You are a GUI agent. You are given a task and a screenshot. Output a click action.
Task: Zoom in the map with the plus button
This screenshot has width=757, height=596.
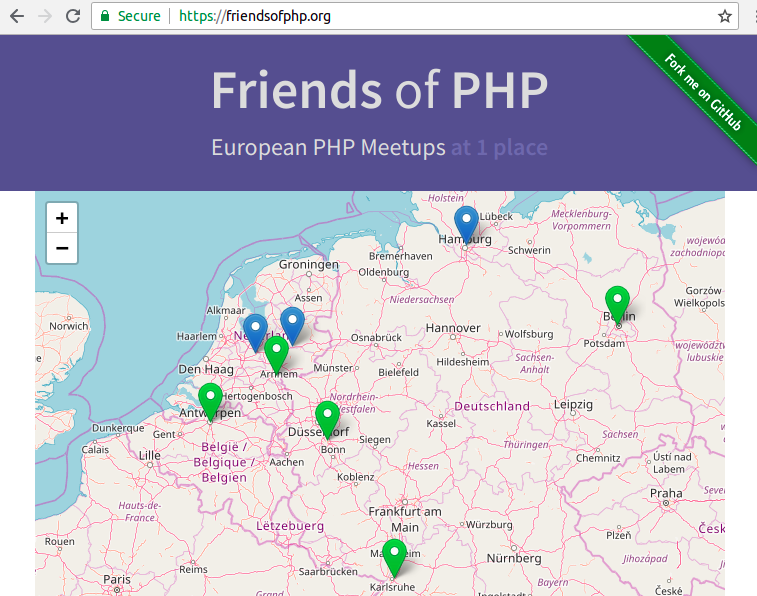pyautogui.click(x=62, y=218)
